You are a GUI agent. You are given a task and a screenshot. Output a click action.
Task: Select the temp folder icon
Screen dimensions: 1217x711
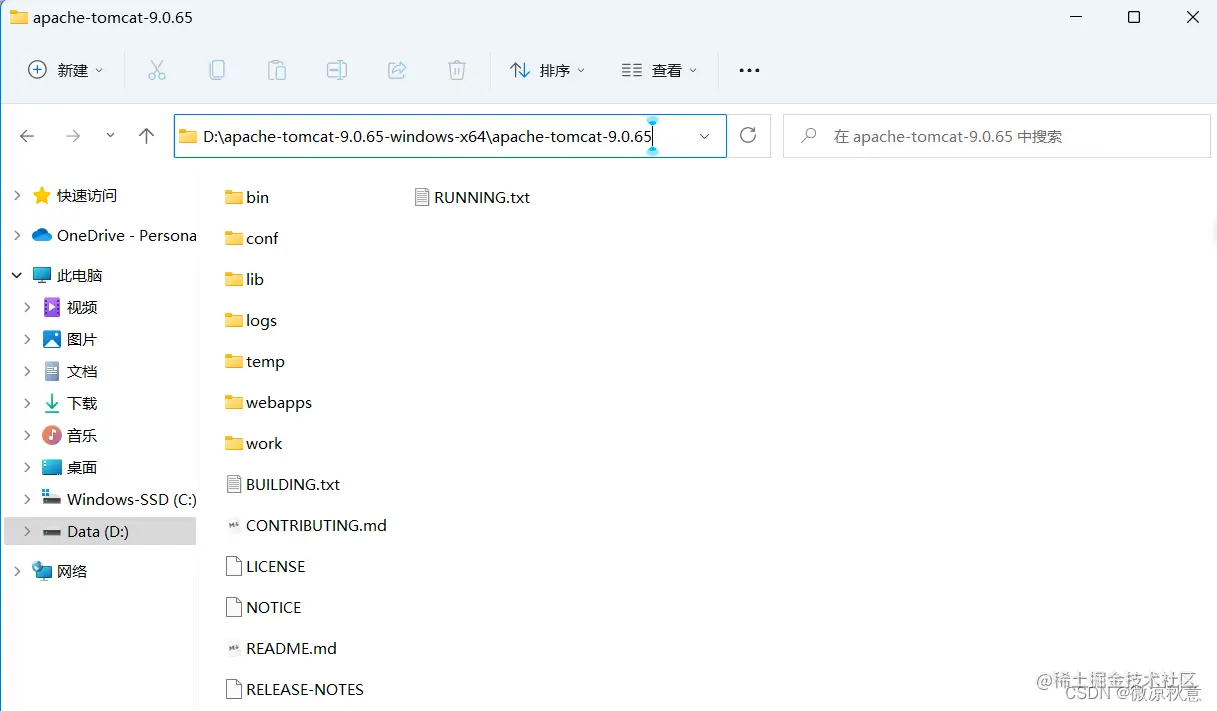(x=234, y=361)
